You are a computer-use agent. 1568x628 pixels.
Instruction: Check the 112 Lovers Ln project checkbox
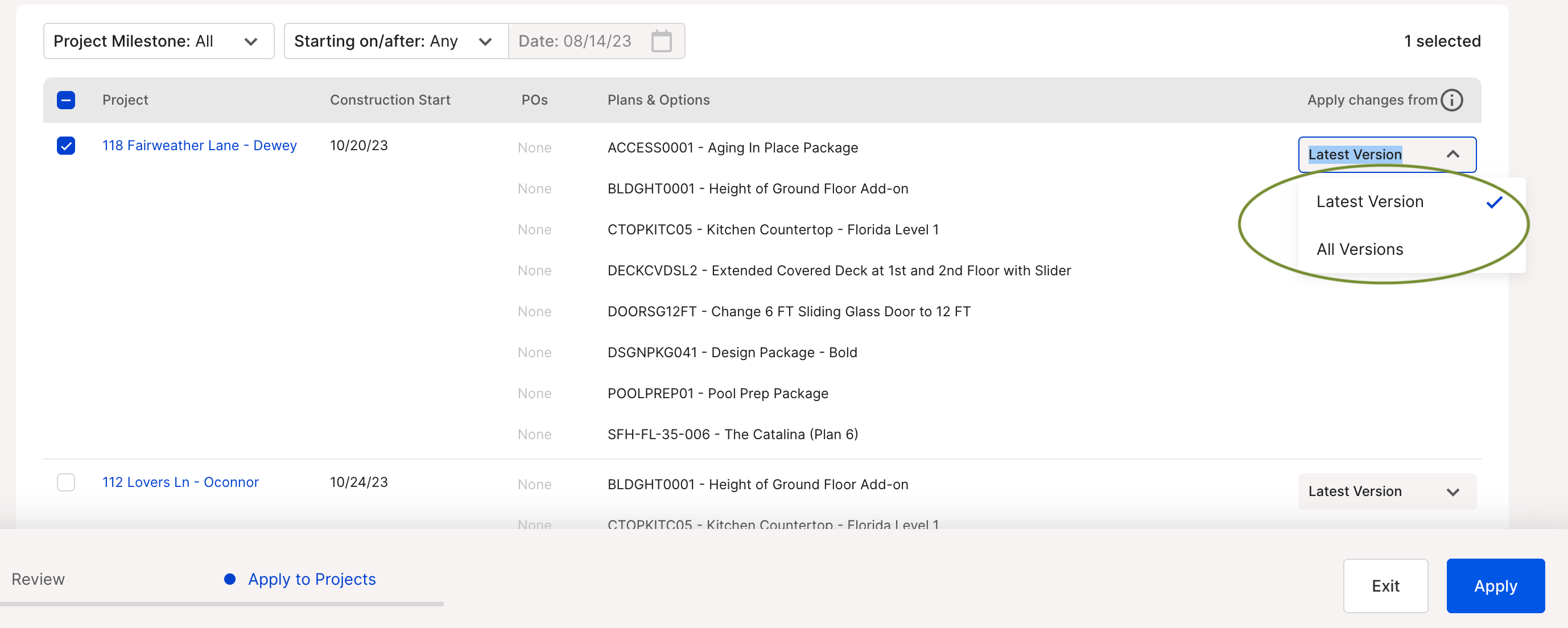pyautogui.click(x=66, y=482)
